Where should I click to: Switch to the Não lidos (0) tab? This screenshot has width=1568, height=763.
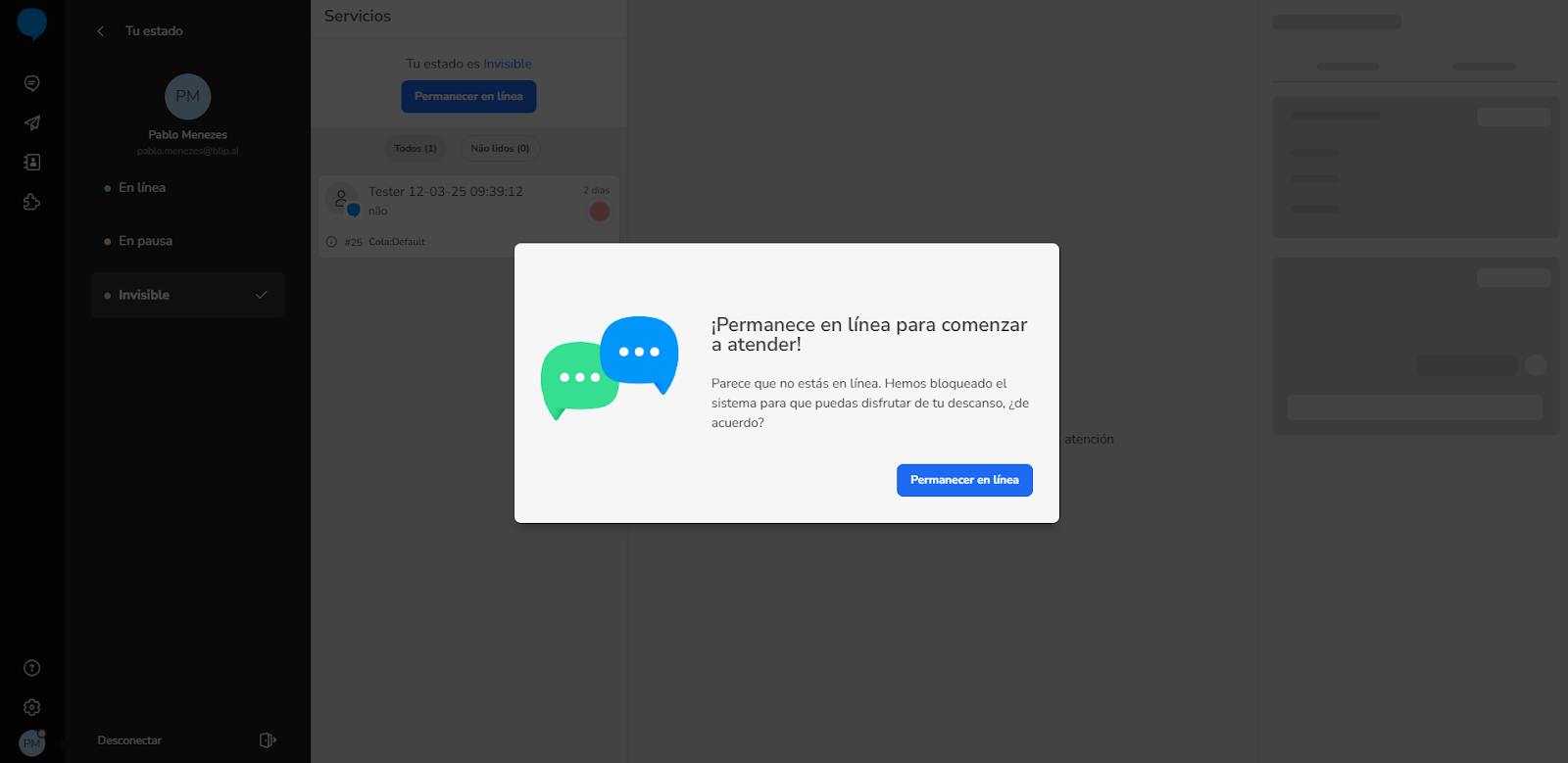(x=500, y=149)
